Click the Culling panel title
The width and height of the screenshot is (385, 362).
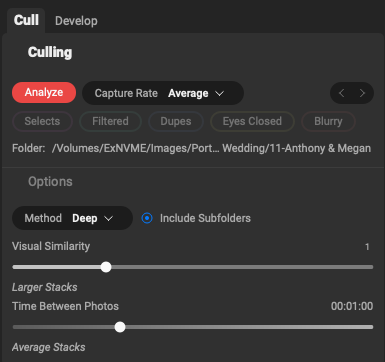pos(50,52)
